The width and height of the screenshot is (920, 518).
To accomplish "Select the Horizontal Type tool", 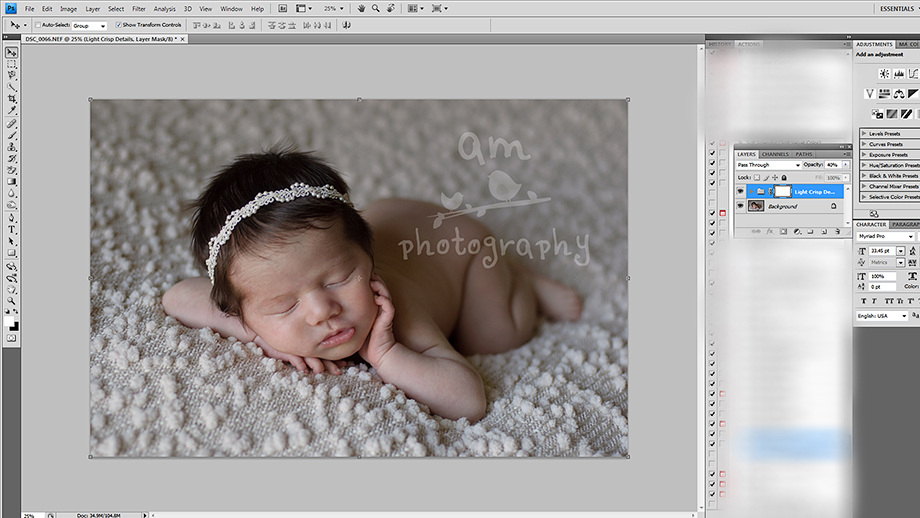I will coord(12,229).
